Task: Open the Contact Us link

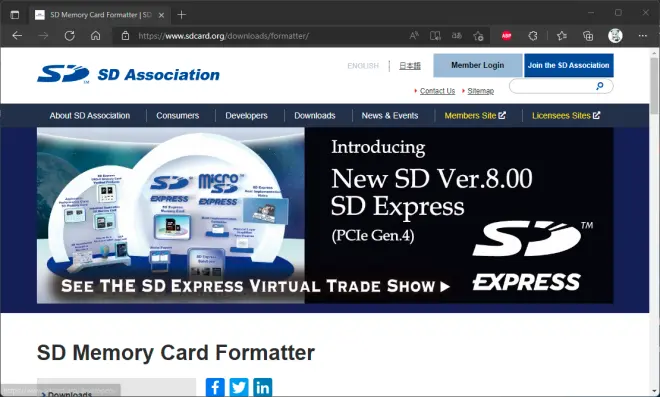Action: point(437,91)
